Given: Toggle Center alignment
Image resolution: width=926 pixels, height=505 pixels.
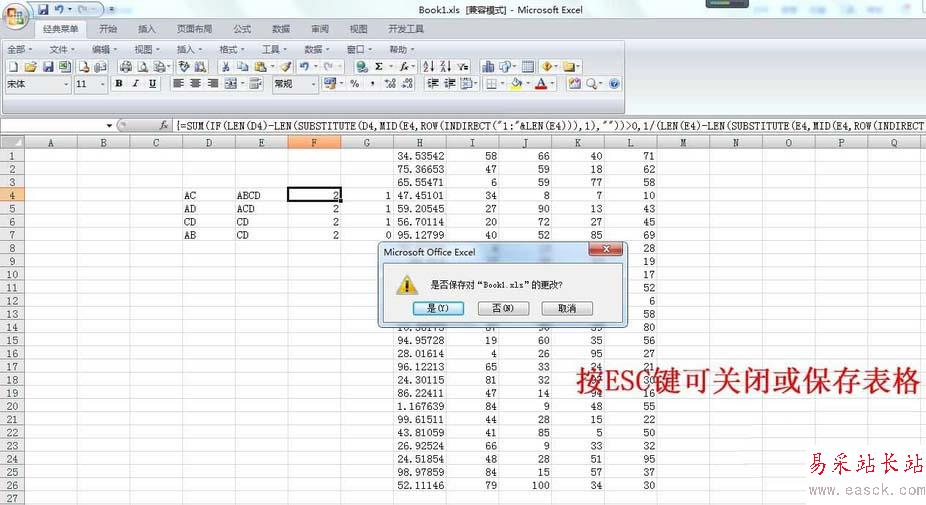Looking at the screenshot, I should tap(195, 84).
